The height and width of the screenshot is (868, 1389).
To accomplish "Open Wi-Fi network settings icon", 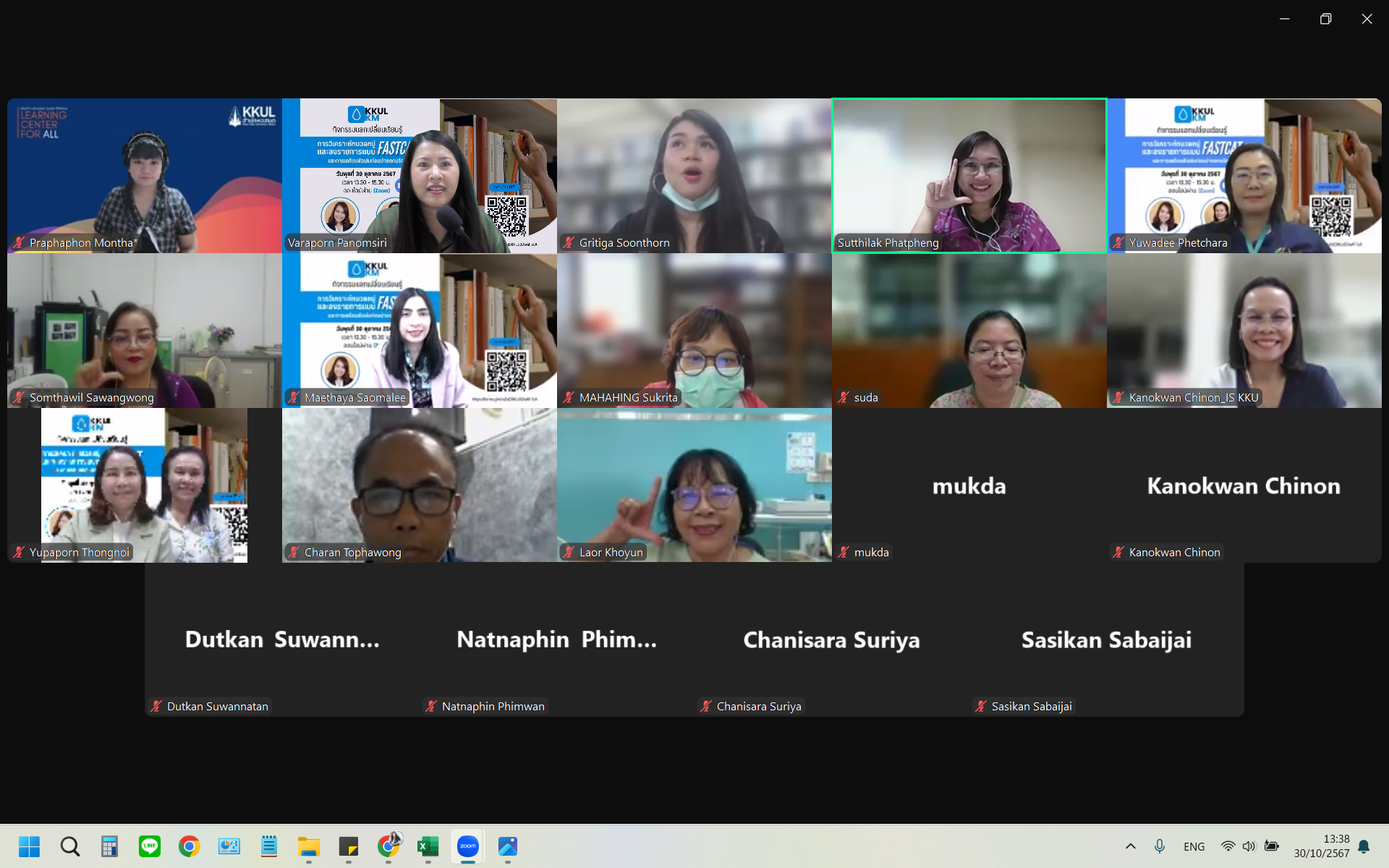I will 1228,846.
